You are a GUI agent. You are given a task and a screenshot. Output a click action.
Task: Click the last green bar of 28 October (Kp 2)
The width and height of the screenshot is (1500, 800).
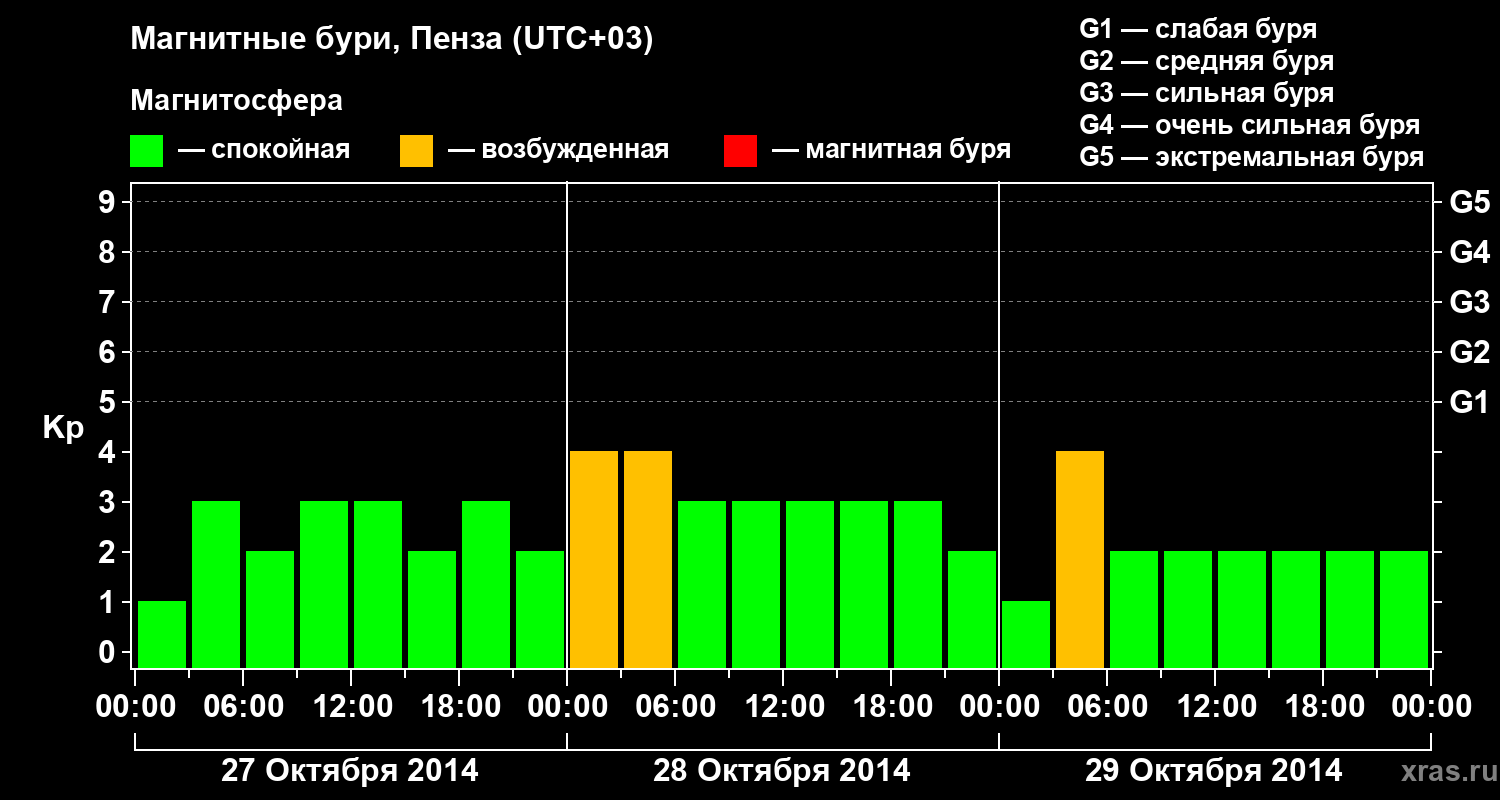pos(972,609)
